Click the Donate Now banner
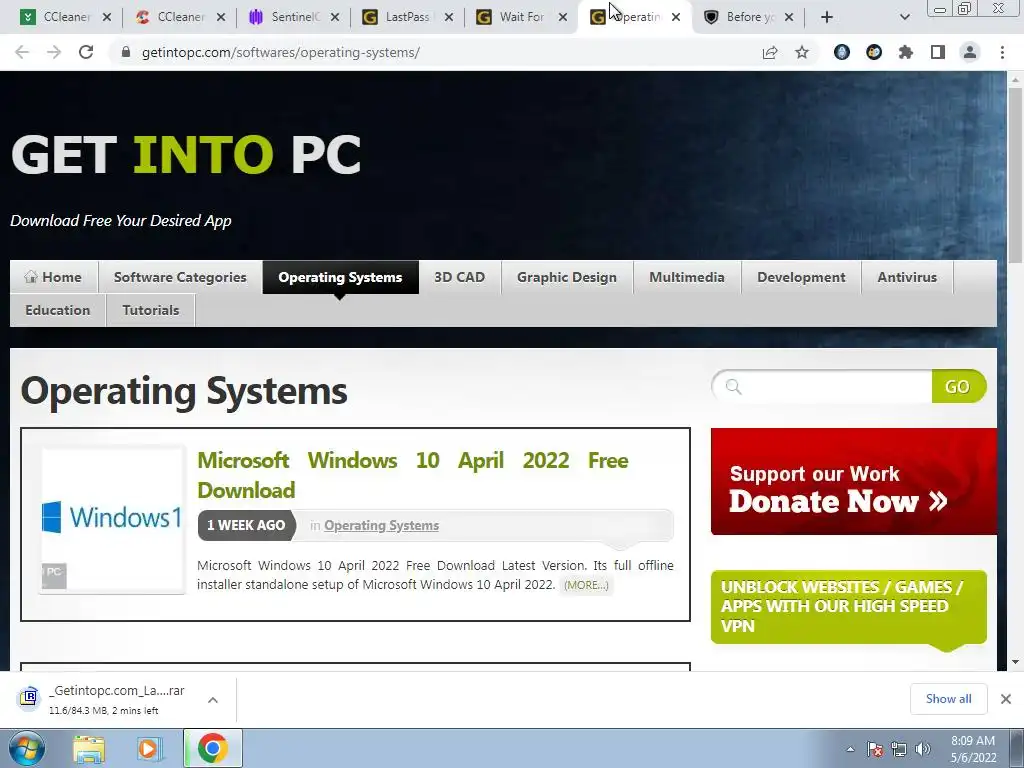 (854, 481)
